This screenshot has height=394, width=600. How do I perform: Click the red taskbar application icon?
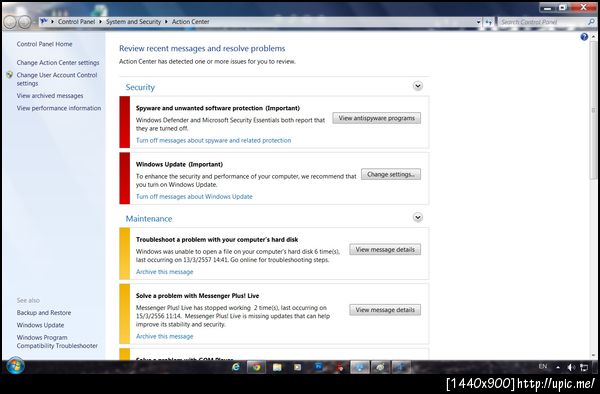coord(339,368)
